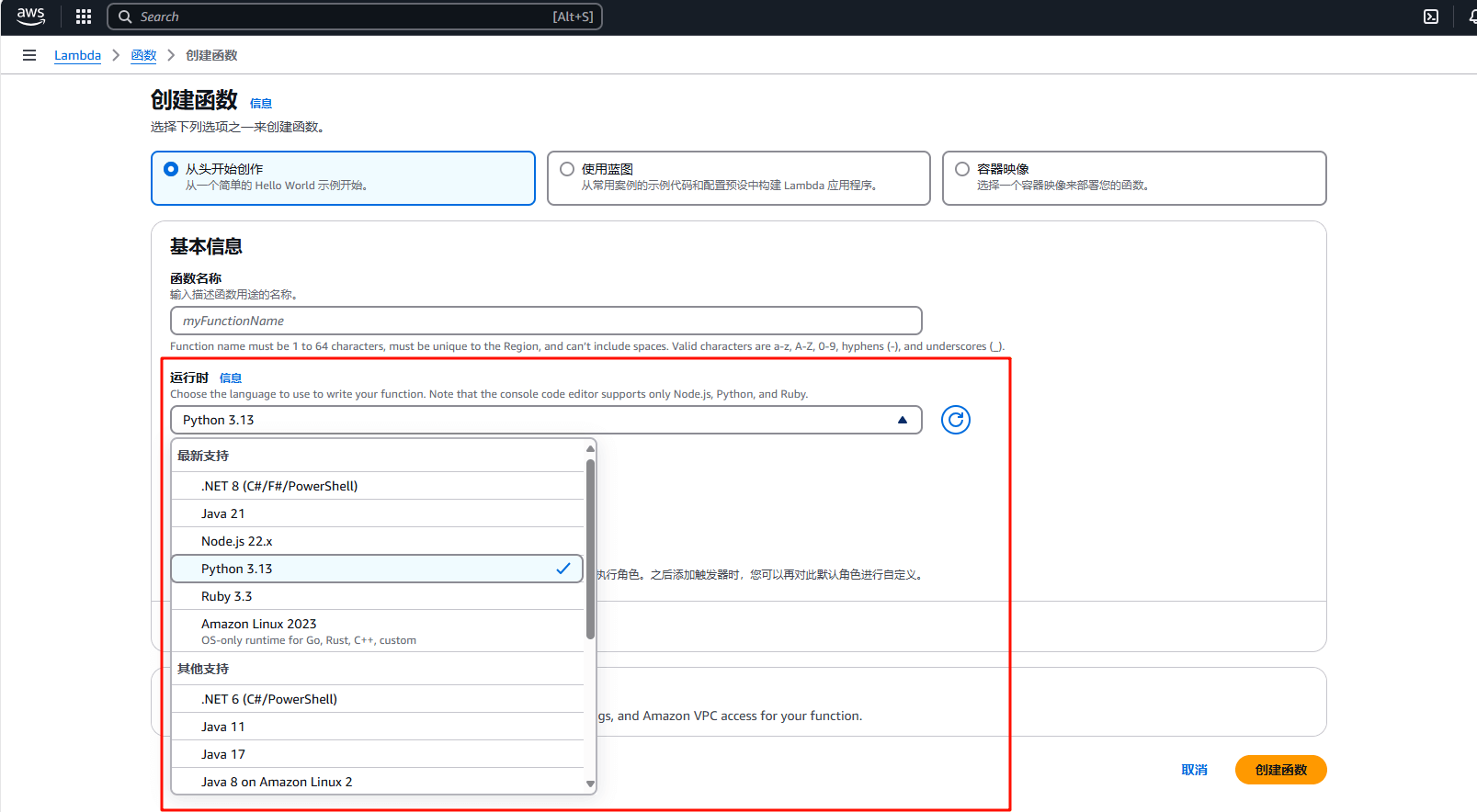
Task: Click the orange Create function (创建函数) button
Action: coord(1280,770)
